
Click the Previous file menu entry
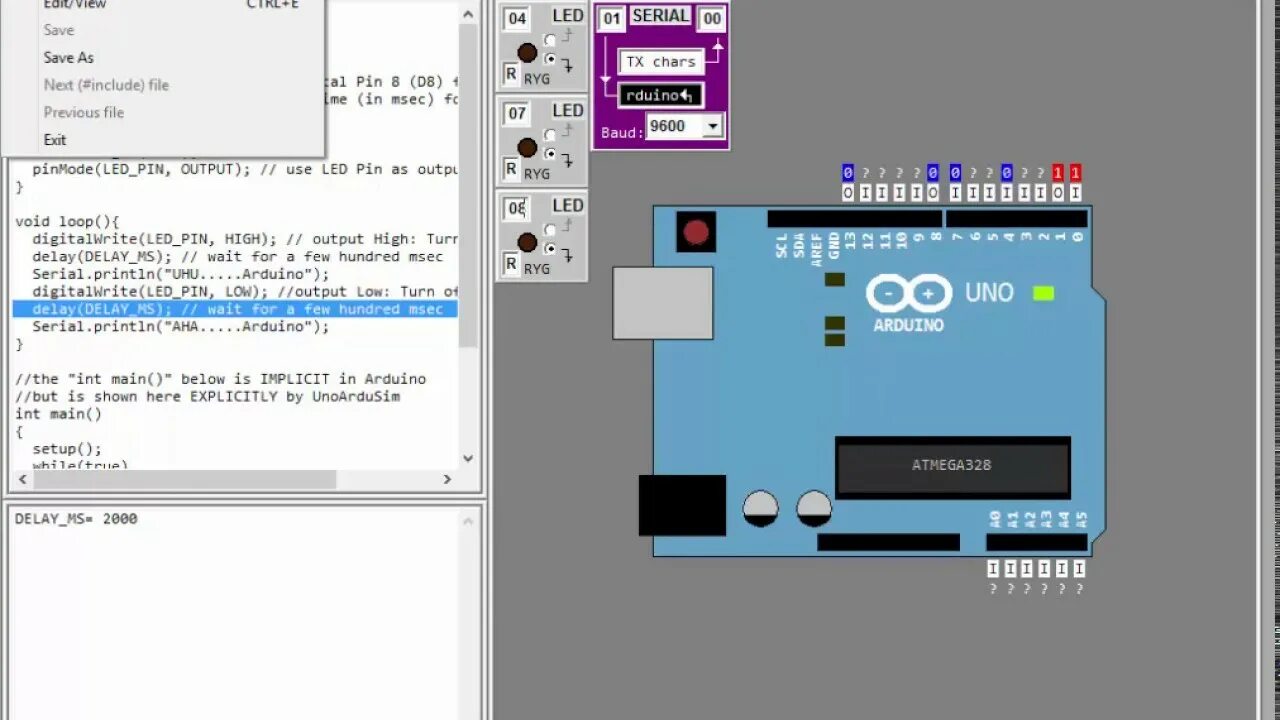(84, 112)
